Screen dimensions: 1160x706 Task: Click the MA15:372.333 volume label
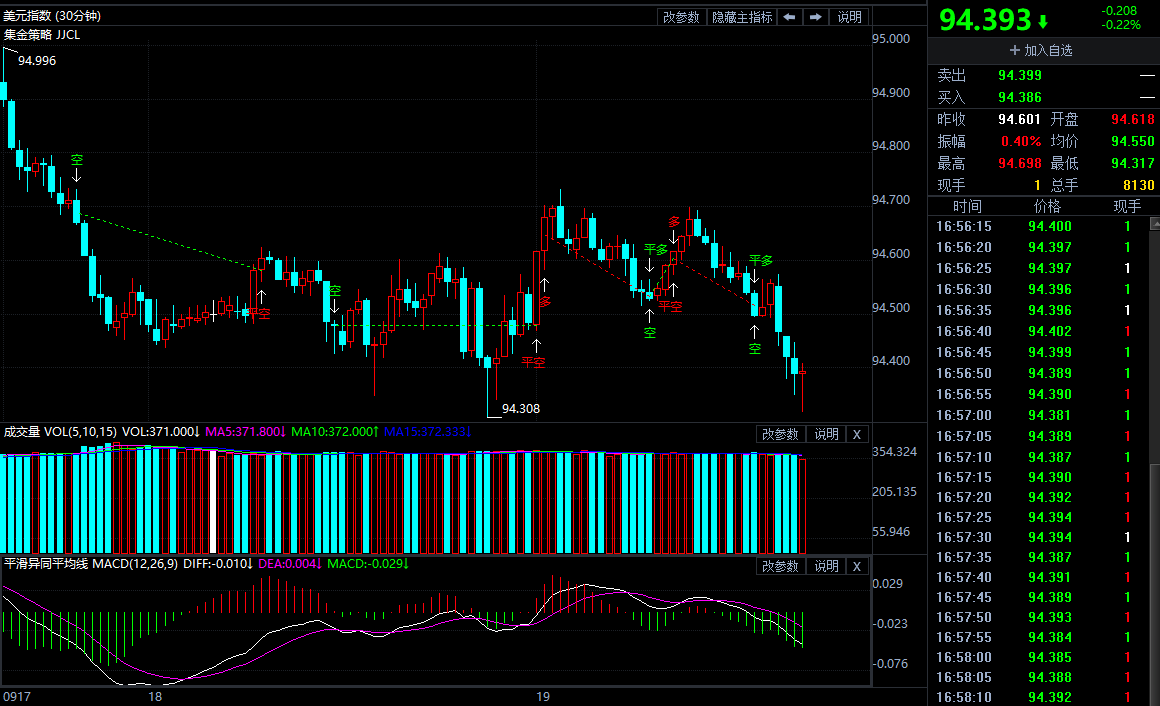tap(428, 431)
